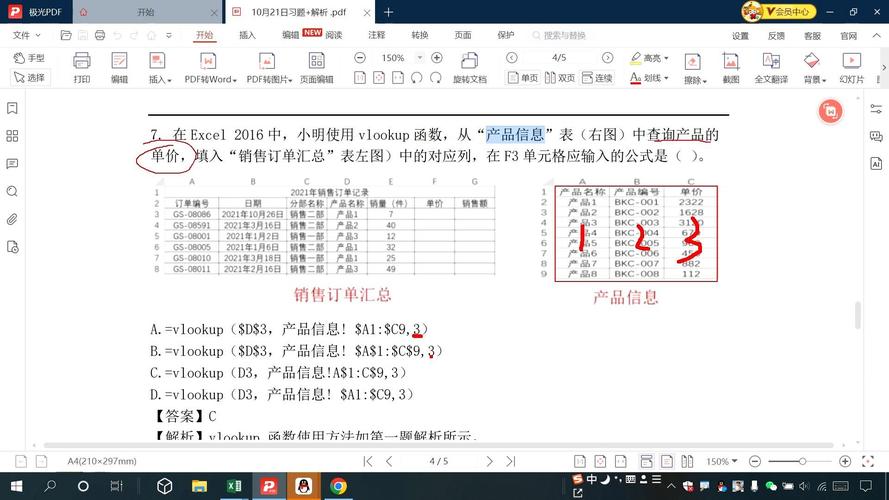
Task: Zoom in with plus circle in ribbon
Action: click(x=437, y=58)
